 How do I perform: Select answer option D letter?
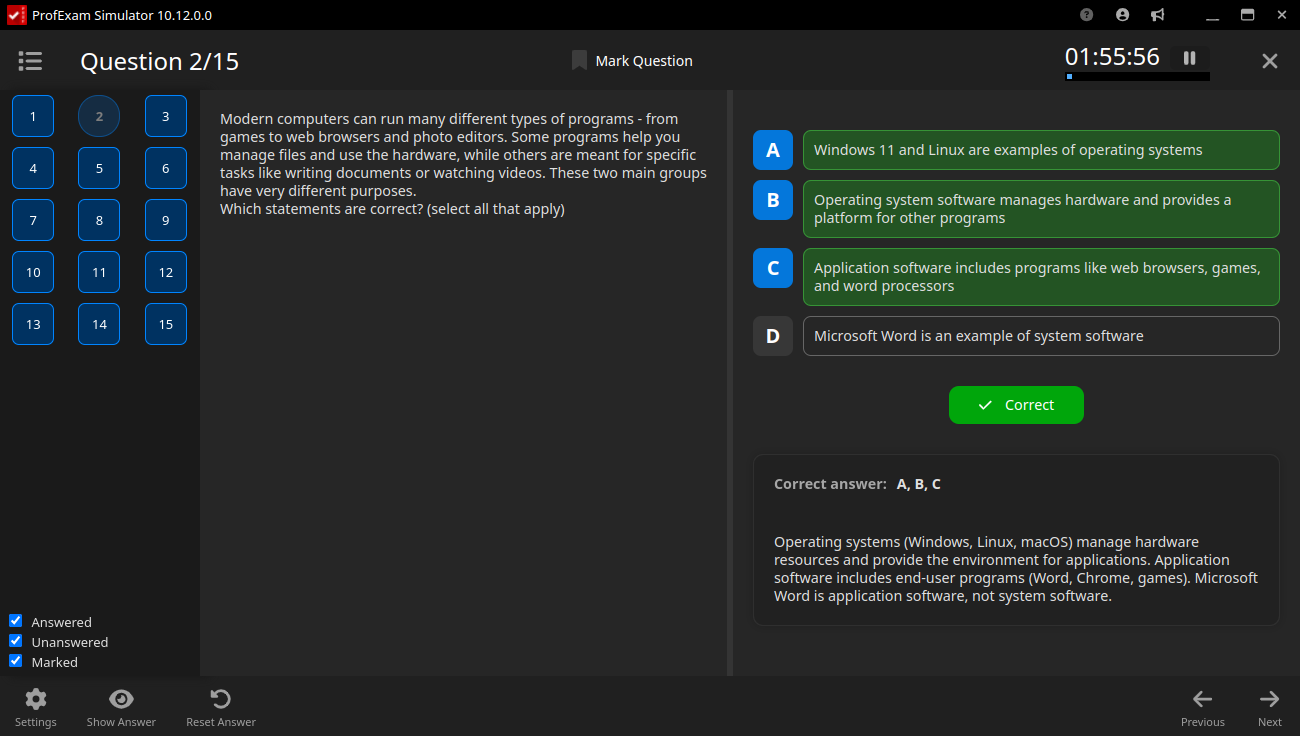pos(772,336)
